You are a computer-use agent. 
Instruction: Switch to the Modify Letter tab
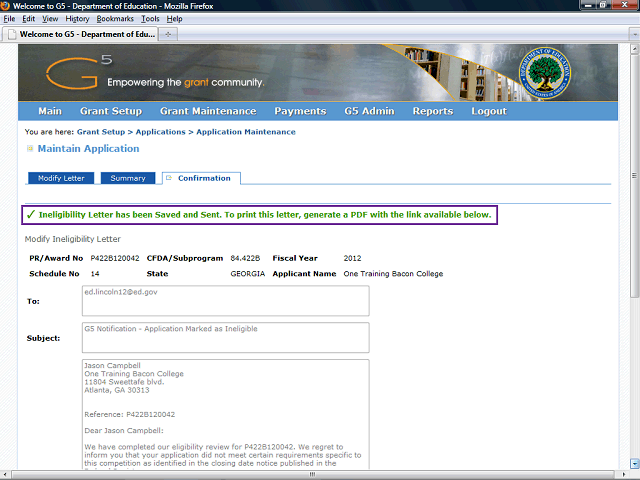pyautogui.click(x=61, y=178)
